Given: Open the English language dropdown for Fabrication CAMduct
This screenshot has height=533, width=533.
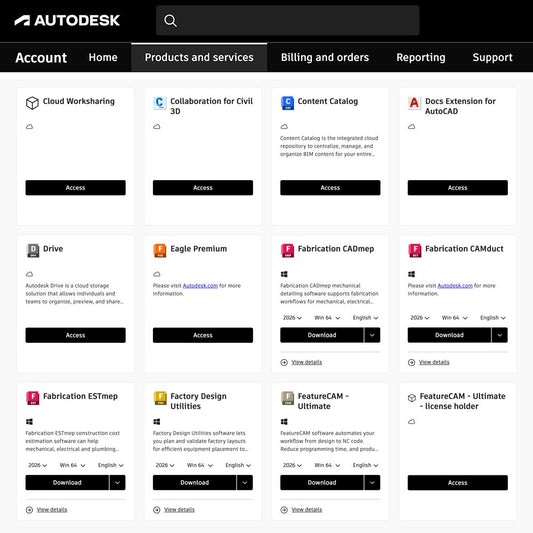Looking at the screenshot, I should [x=493, y=318].
